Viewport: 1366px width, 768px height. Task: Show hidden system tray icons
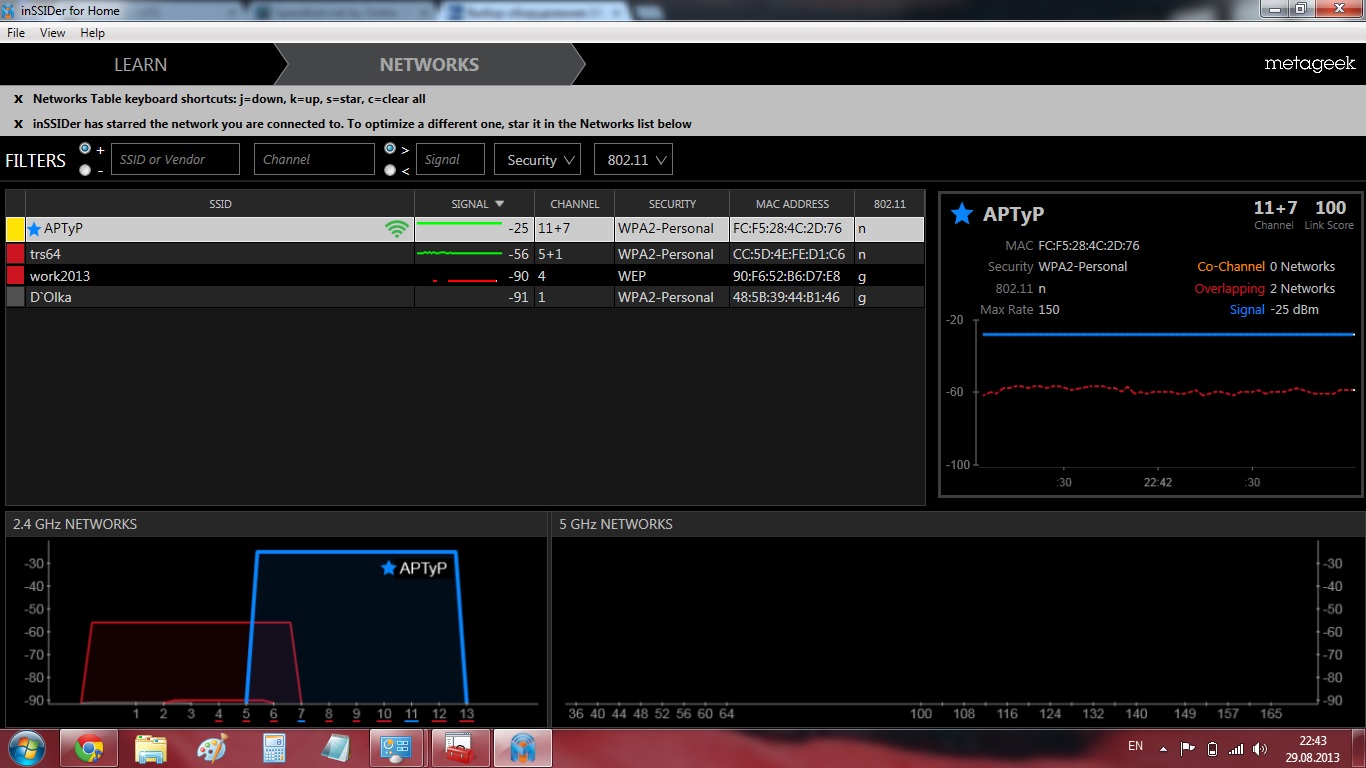coord(1163,748)
